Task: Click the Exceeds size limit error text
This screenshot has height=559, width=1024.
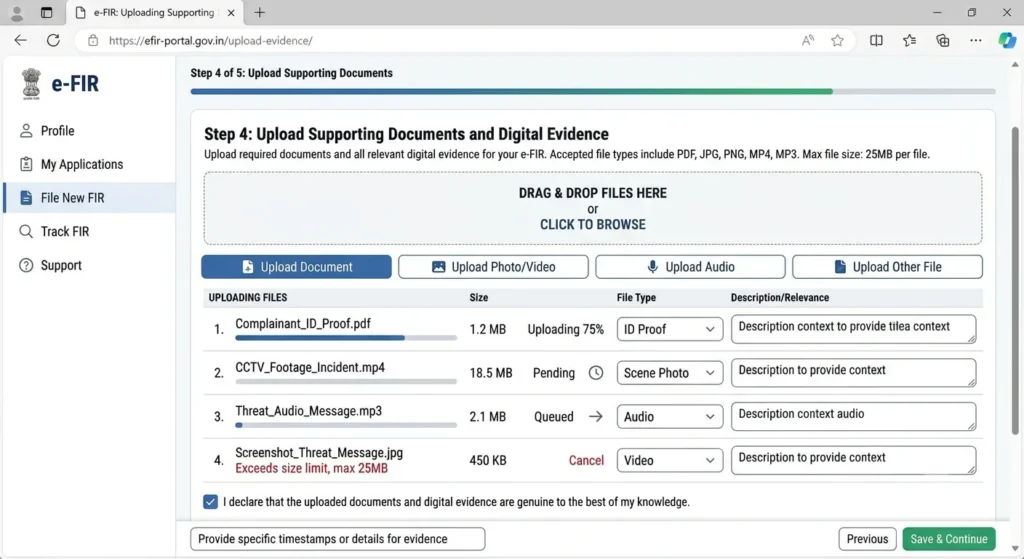Action: click(x=312, y=468)
